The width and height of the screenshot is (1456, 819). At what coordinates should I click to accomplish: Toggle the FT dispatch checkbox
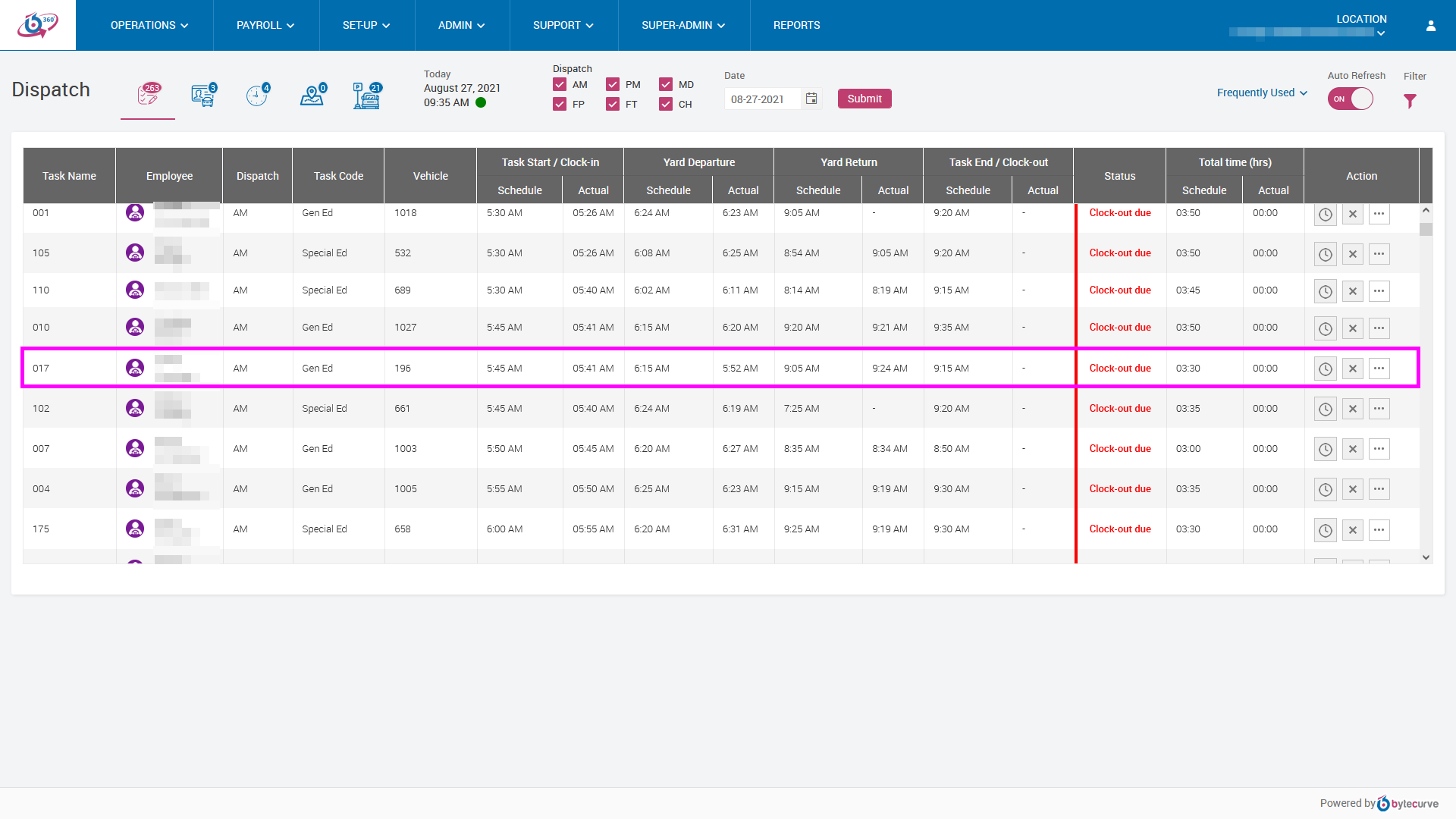click(x=613, y=104)
